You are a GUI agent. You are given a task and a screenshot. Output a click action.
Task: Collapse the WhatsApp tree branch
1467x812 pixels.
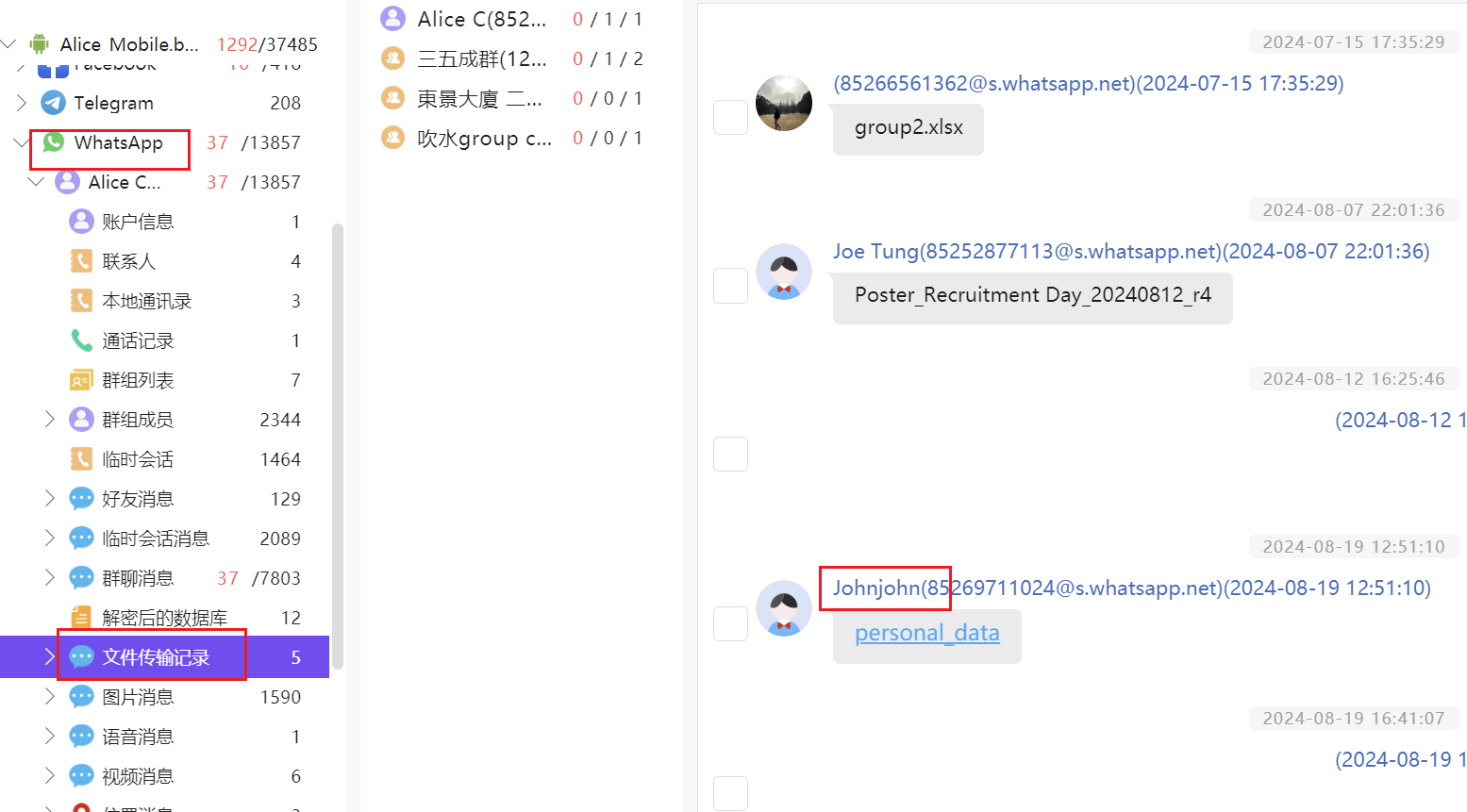pos(22,142)
